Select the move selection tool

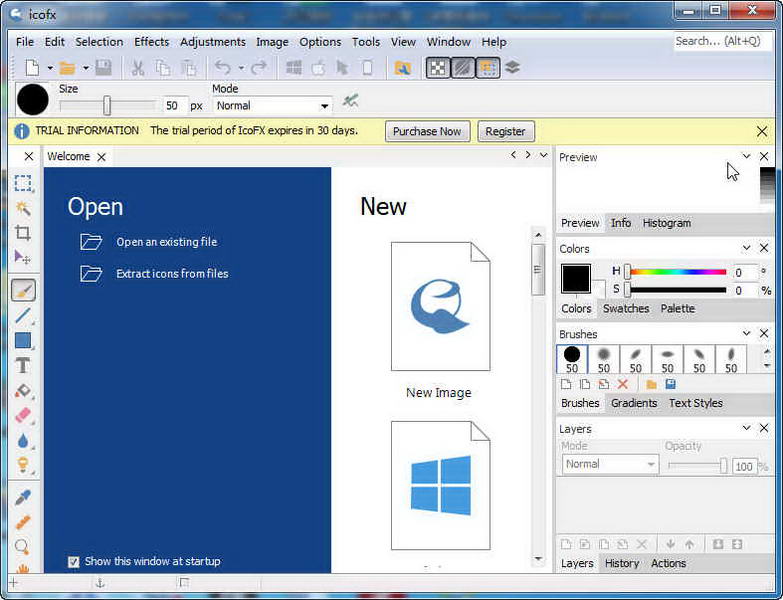pyautogui.click(x=23, y=258)
